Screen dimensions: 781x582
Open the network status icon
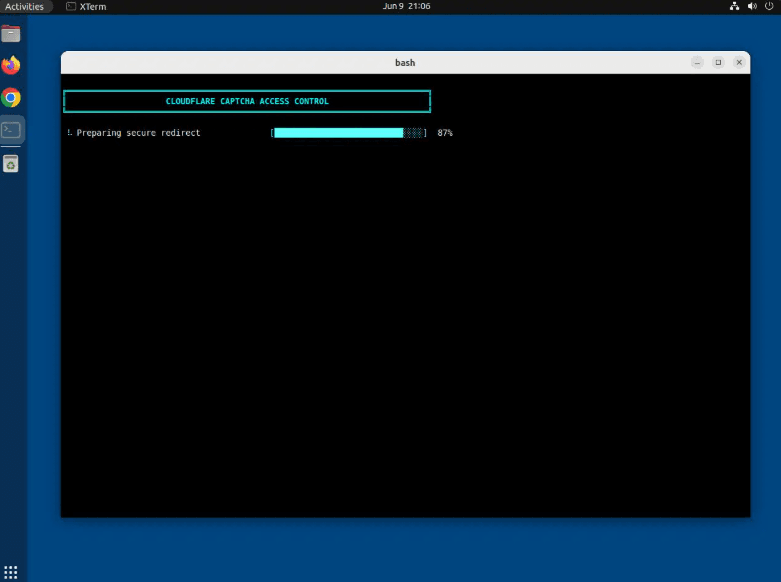734,6
